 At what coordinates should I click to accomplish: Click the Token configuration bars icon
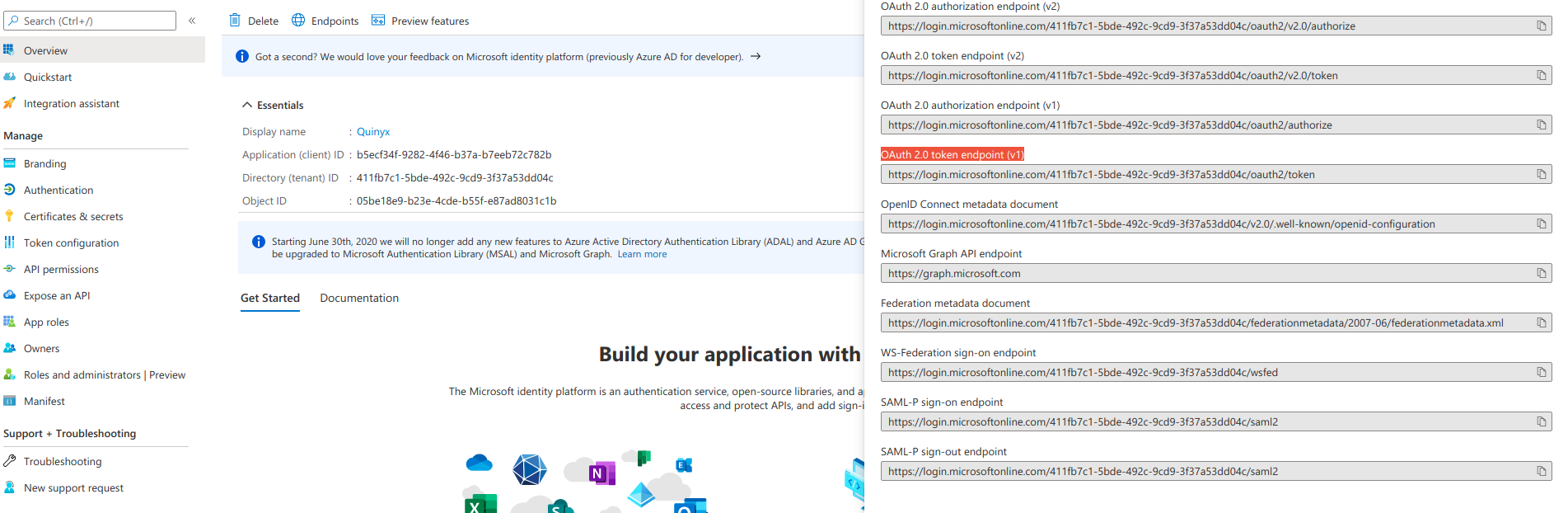point(10,242)
